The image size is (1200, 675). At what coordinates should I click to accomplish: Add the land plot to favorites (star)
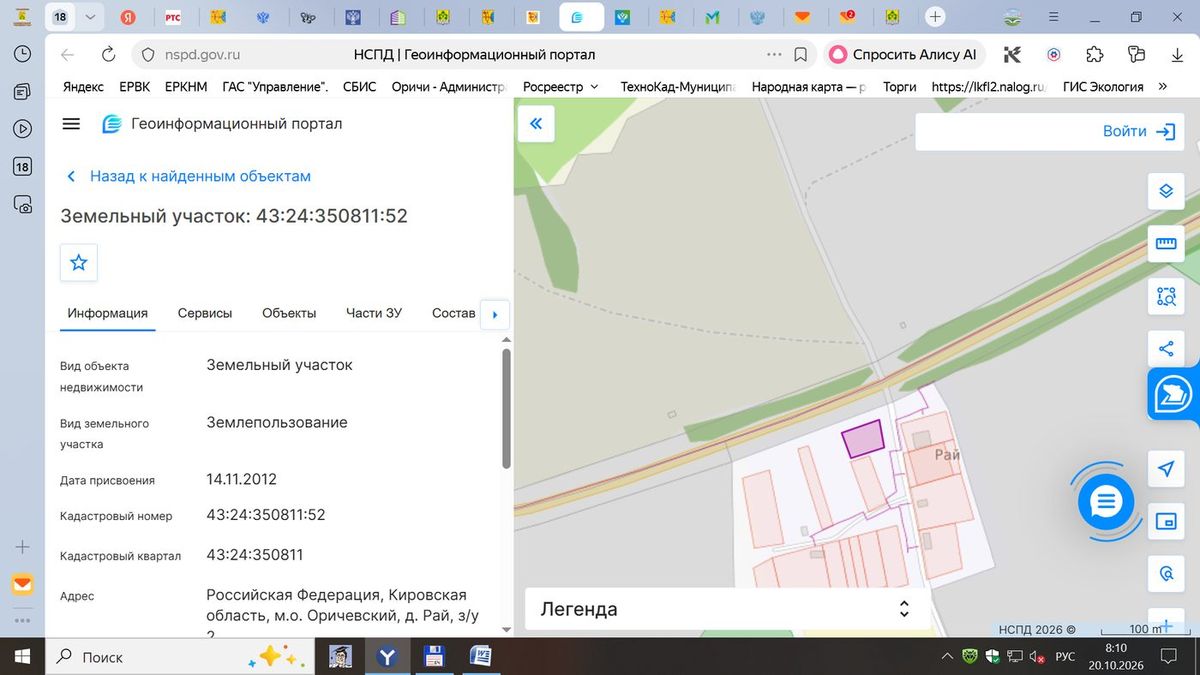click(x=79, y=263)
